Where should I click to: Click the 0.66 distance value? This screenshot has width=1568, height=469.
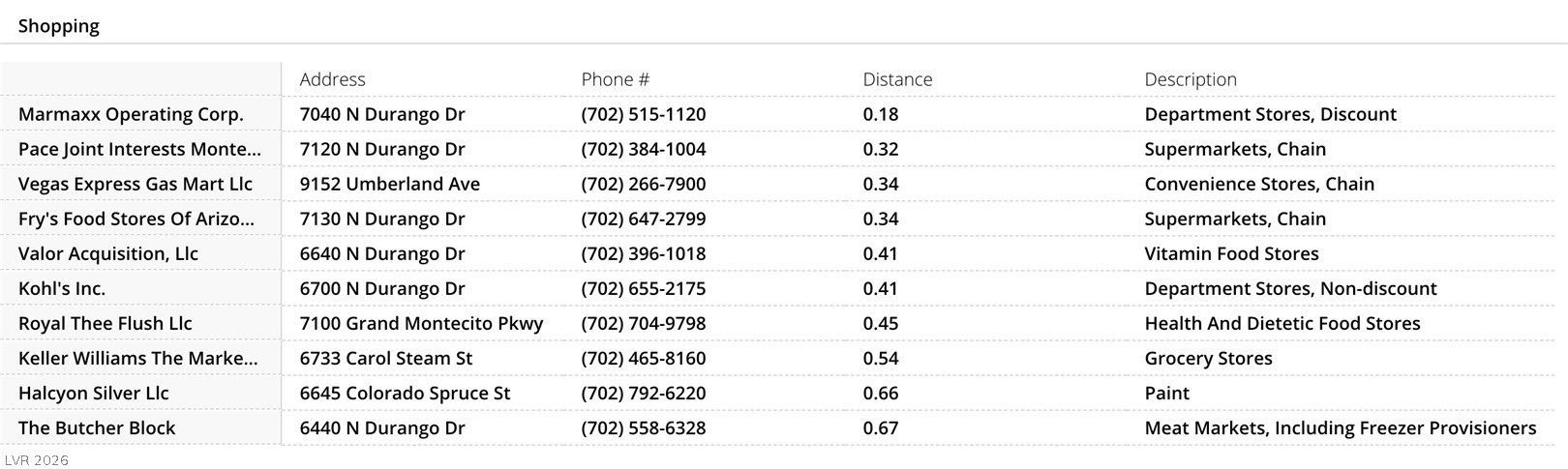click(880, 393)
